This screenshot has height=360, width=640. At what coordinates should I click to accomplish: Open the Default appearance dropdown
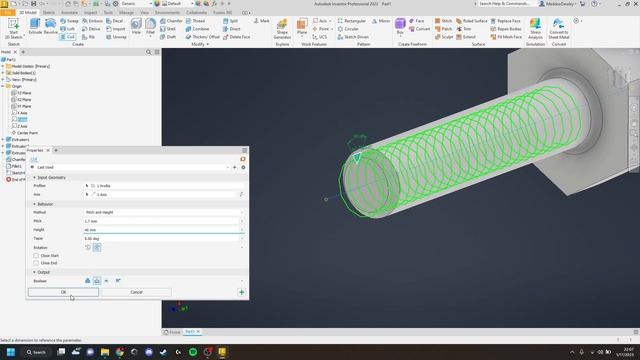point(178,4)
